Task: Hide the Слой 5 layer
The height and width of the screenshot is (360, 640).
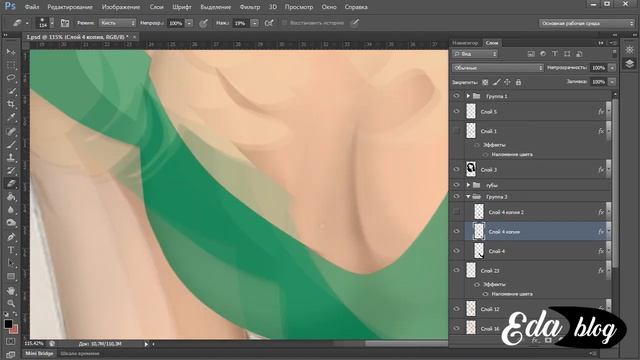Action: (x=456, y=111)
